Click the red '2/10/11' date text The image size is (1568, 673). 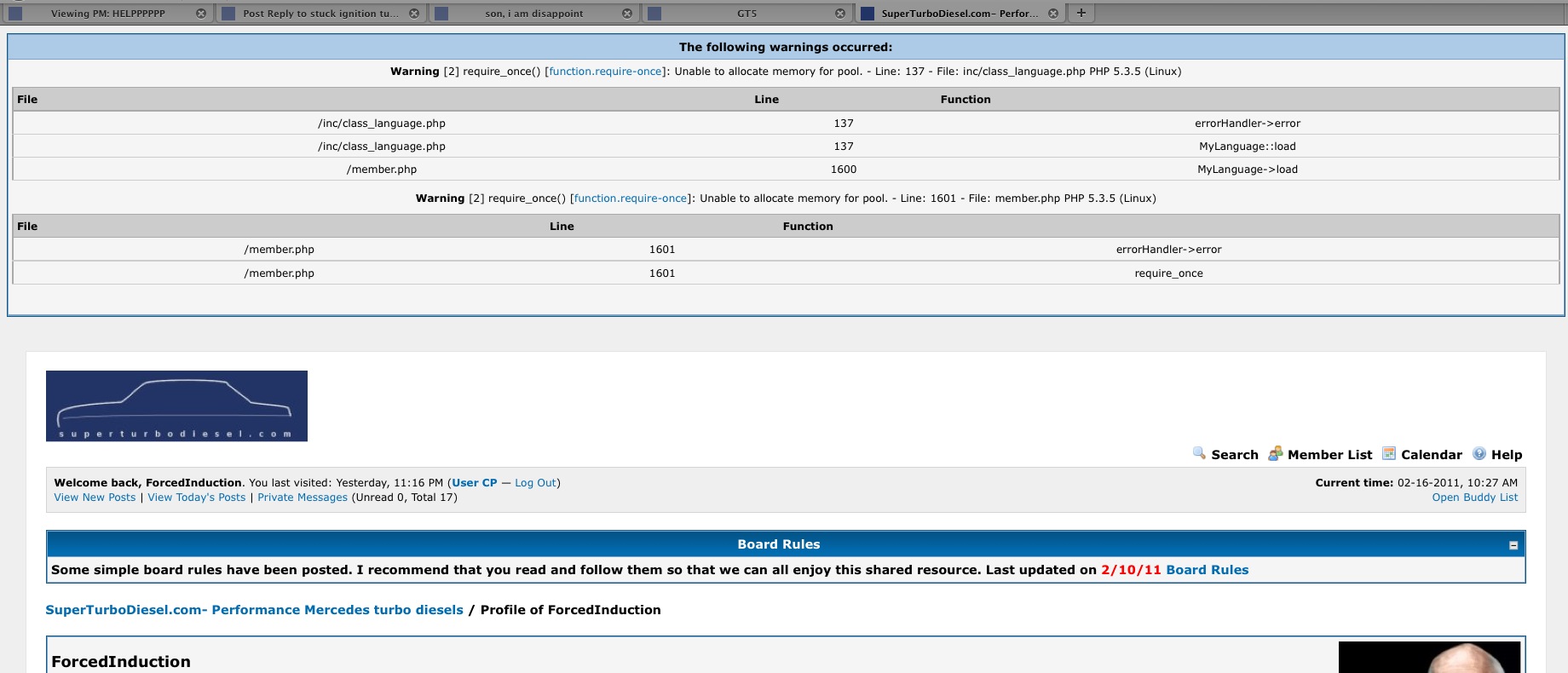[1131, 570]
